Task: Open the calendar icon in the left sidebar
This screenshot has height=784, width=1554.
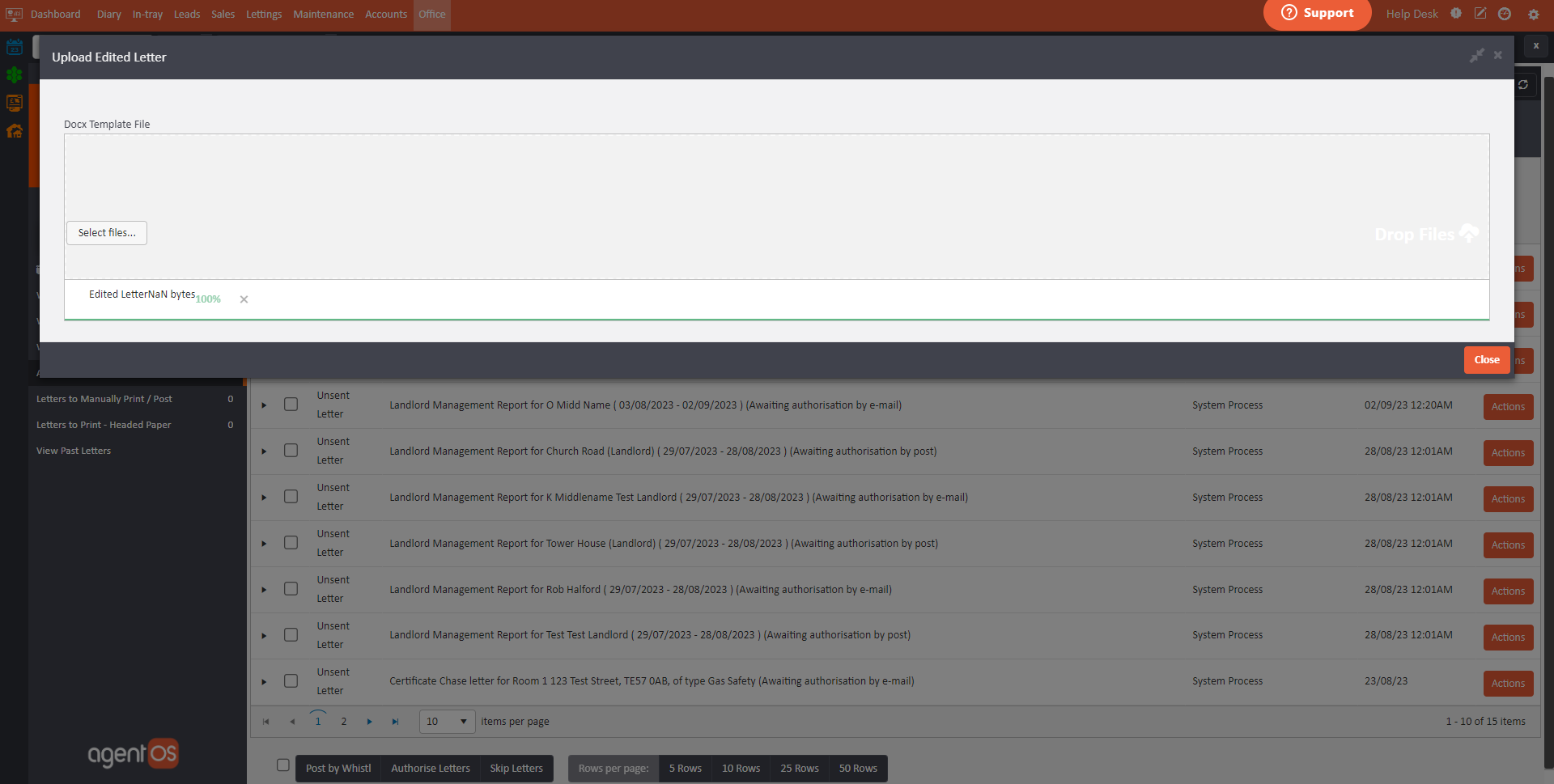Action: tap(15, 47)
